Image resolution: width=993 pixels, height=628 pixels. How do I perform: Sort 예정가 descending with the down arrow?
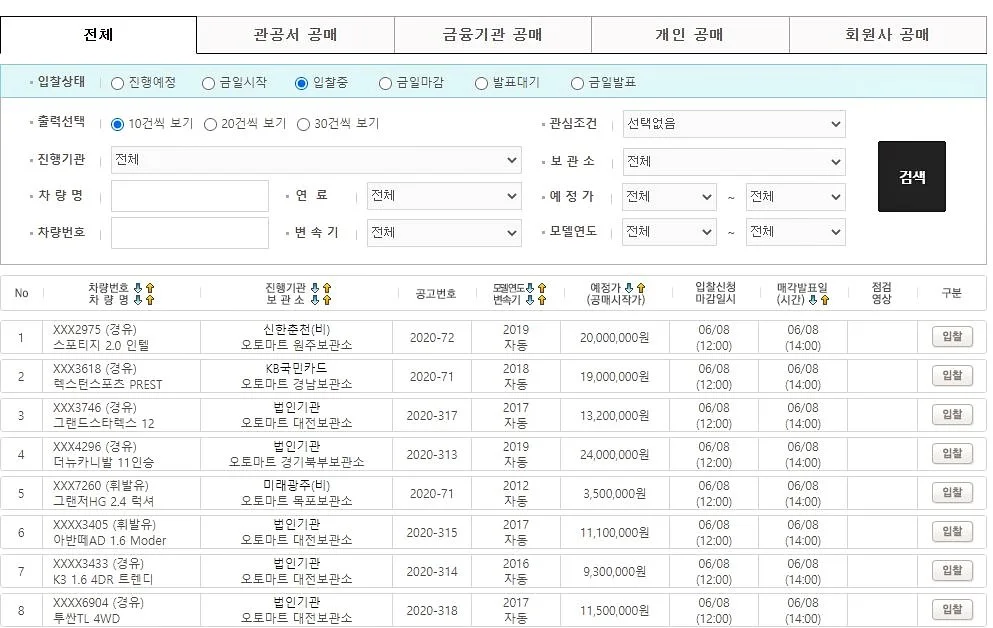629,288
